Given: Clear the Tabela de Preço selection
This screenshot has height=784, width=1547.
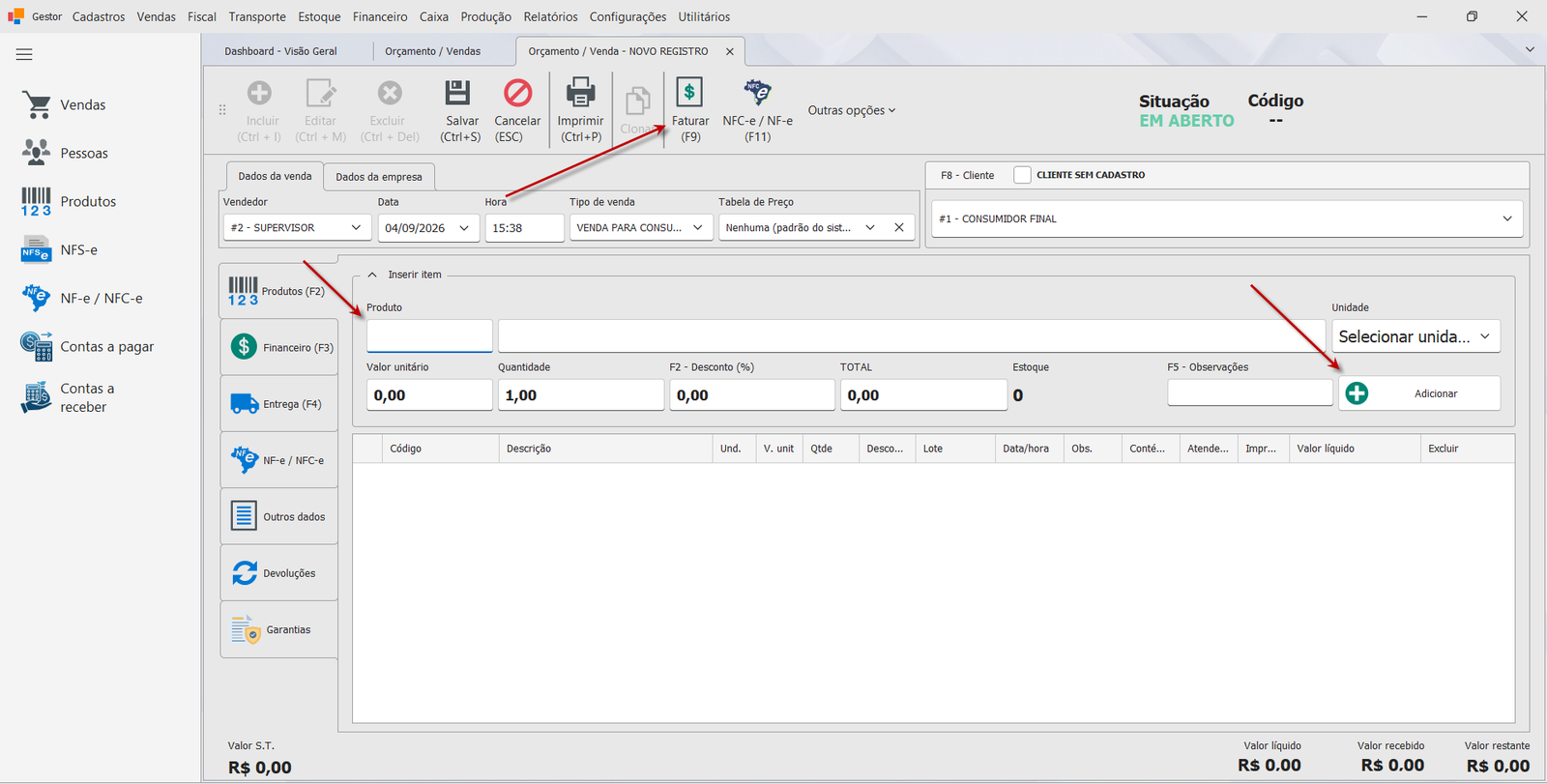Looking at the screenshot, I should click(x=899, y=228).
